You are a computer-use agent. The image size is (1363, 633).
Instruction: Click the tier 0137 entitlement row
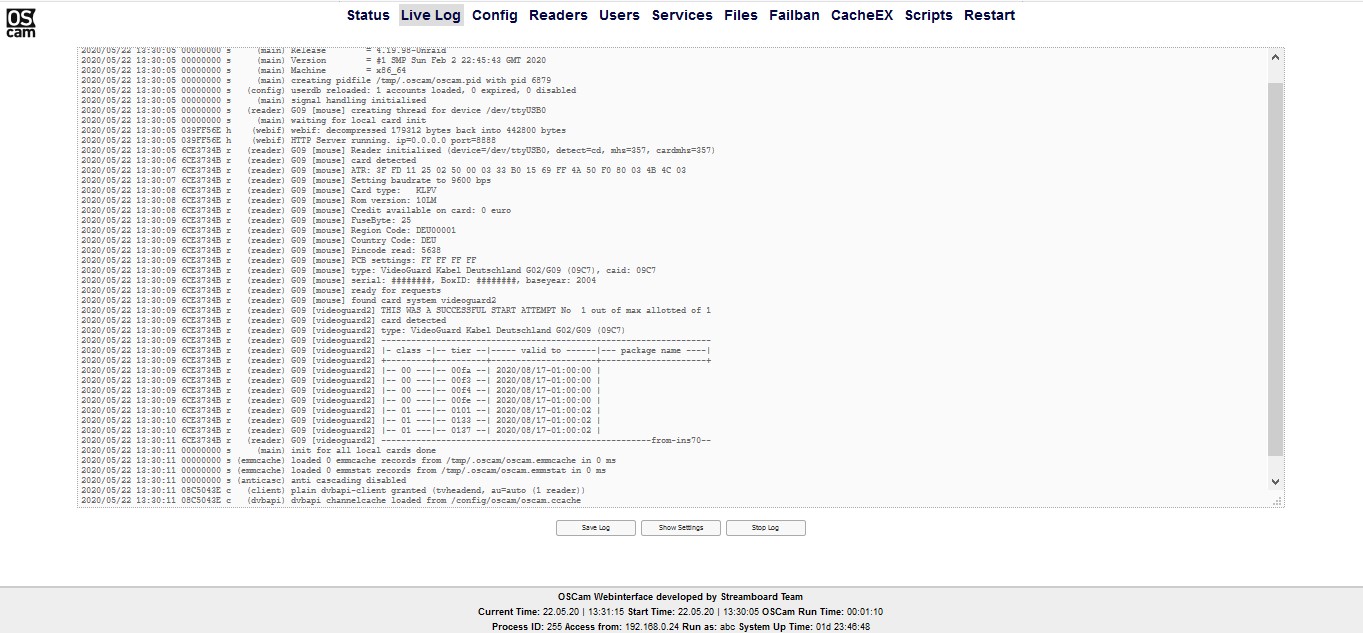pyautogui.click(x=341, y=430)
